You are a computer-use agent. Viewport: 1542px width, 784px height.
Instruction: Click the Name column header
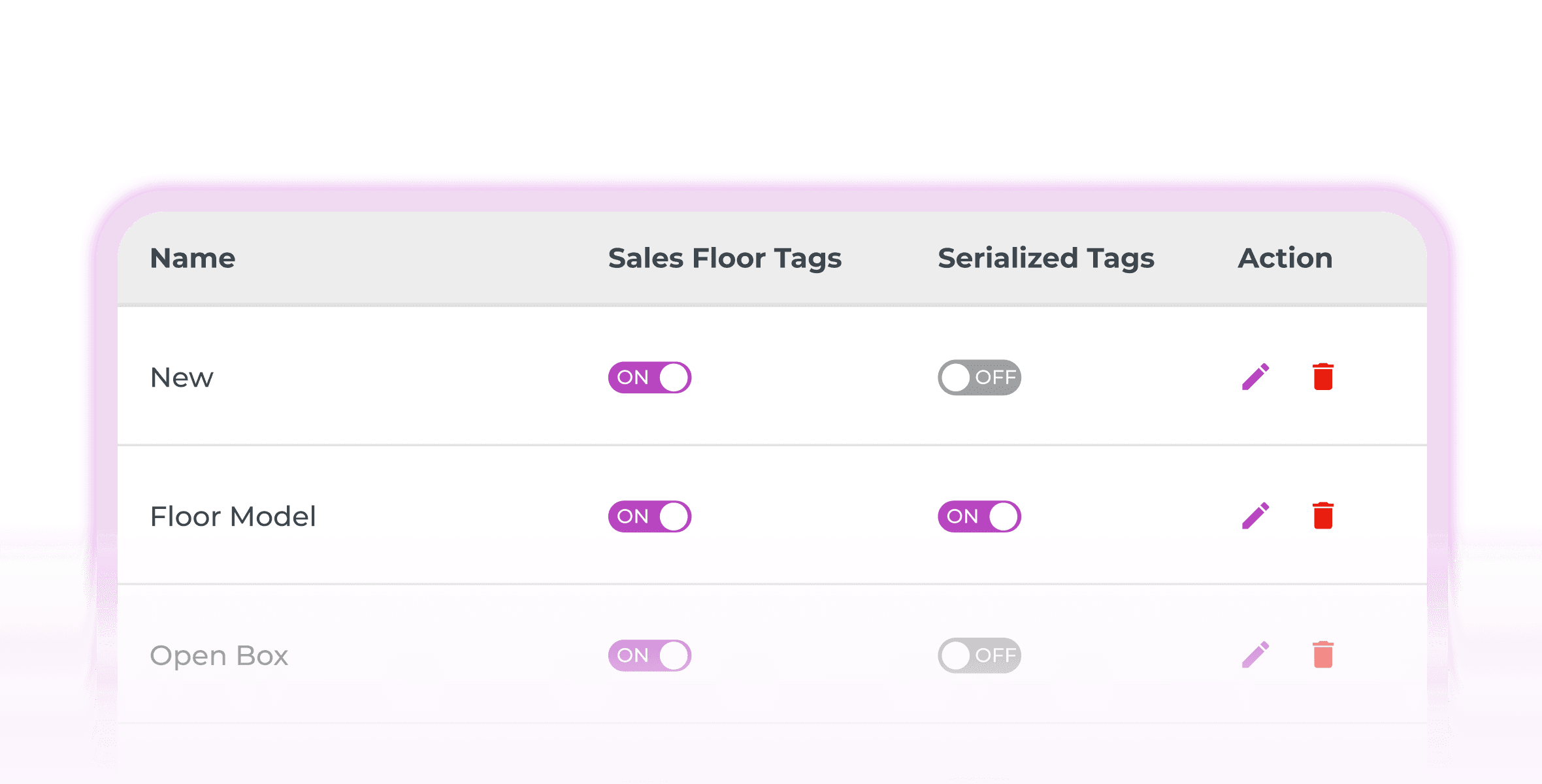(x=193, y=258)
